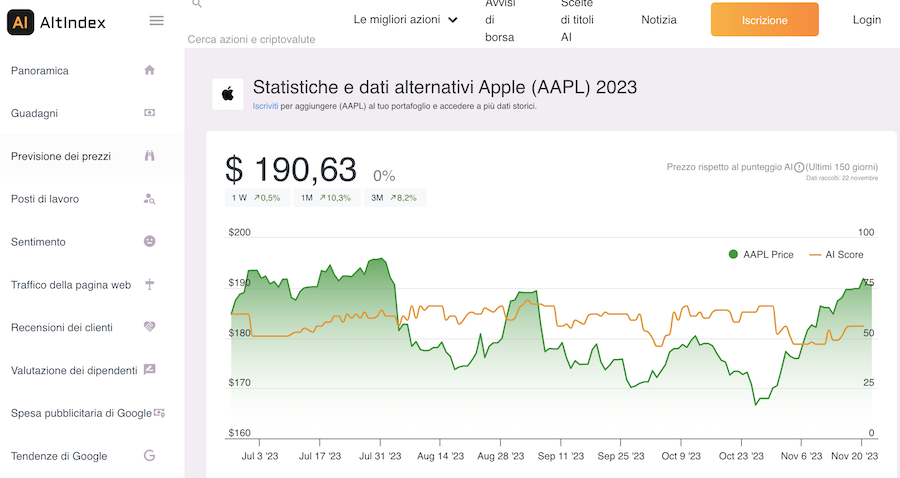The image size is (900, 478).
Task: Click the Recensioni dei clienti heart icon
Action: [149, 327]
